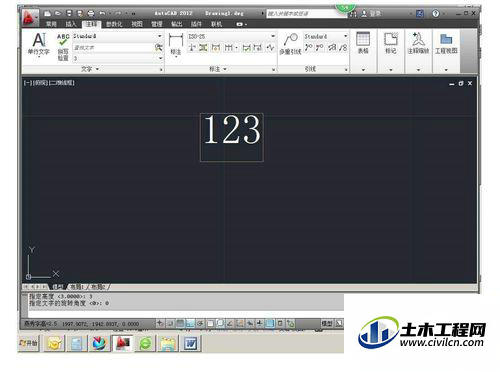Click the 标记 markup icon
This screenshot has width=500, height=372.
pos(391,43)
